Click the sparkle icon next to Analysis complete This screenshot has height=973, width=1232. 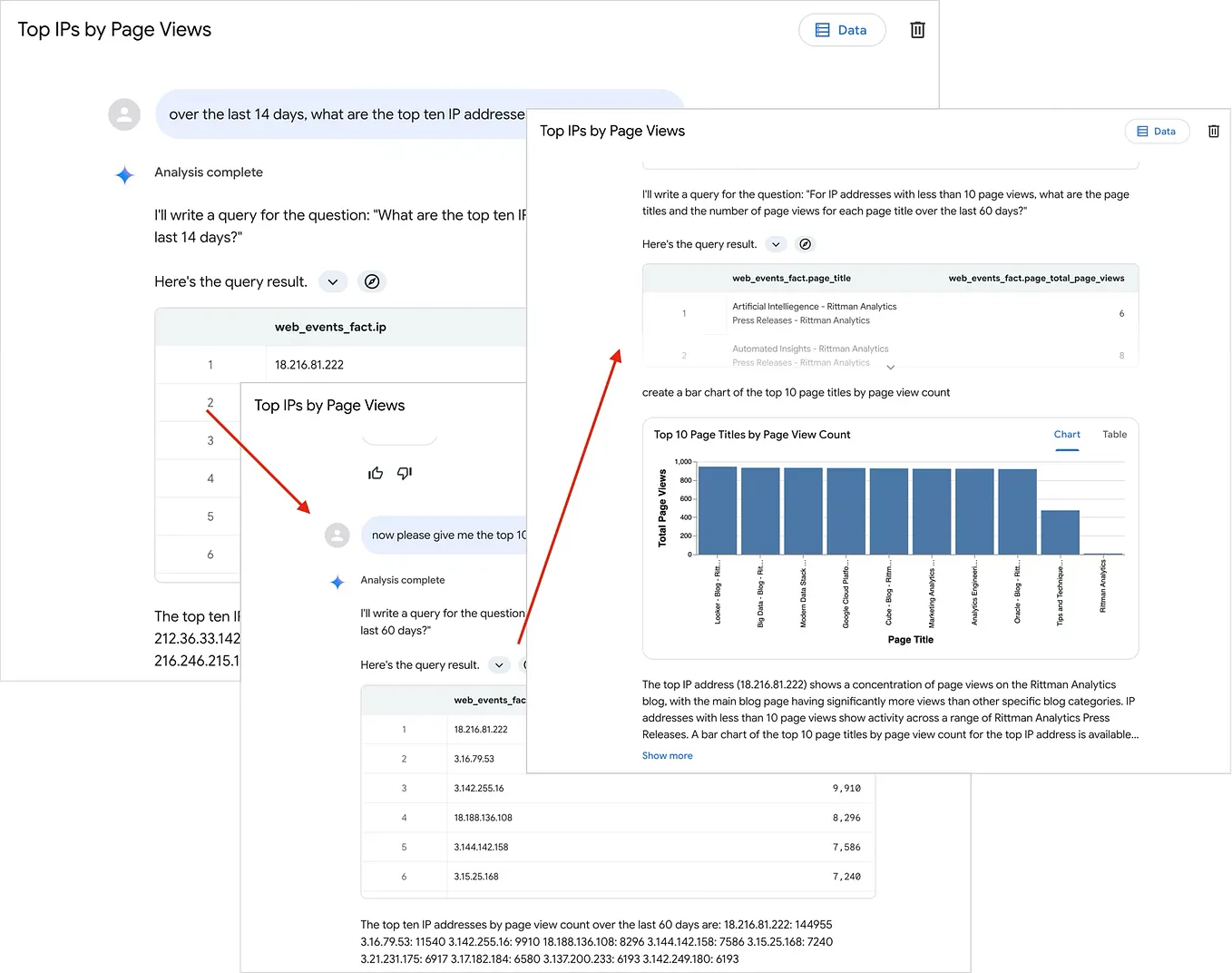(x=124, y=175)
